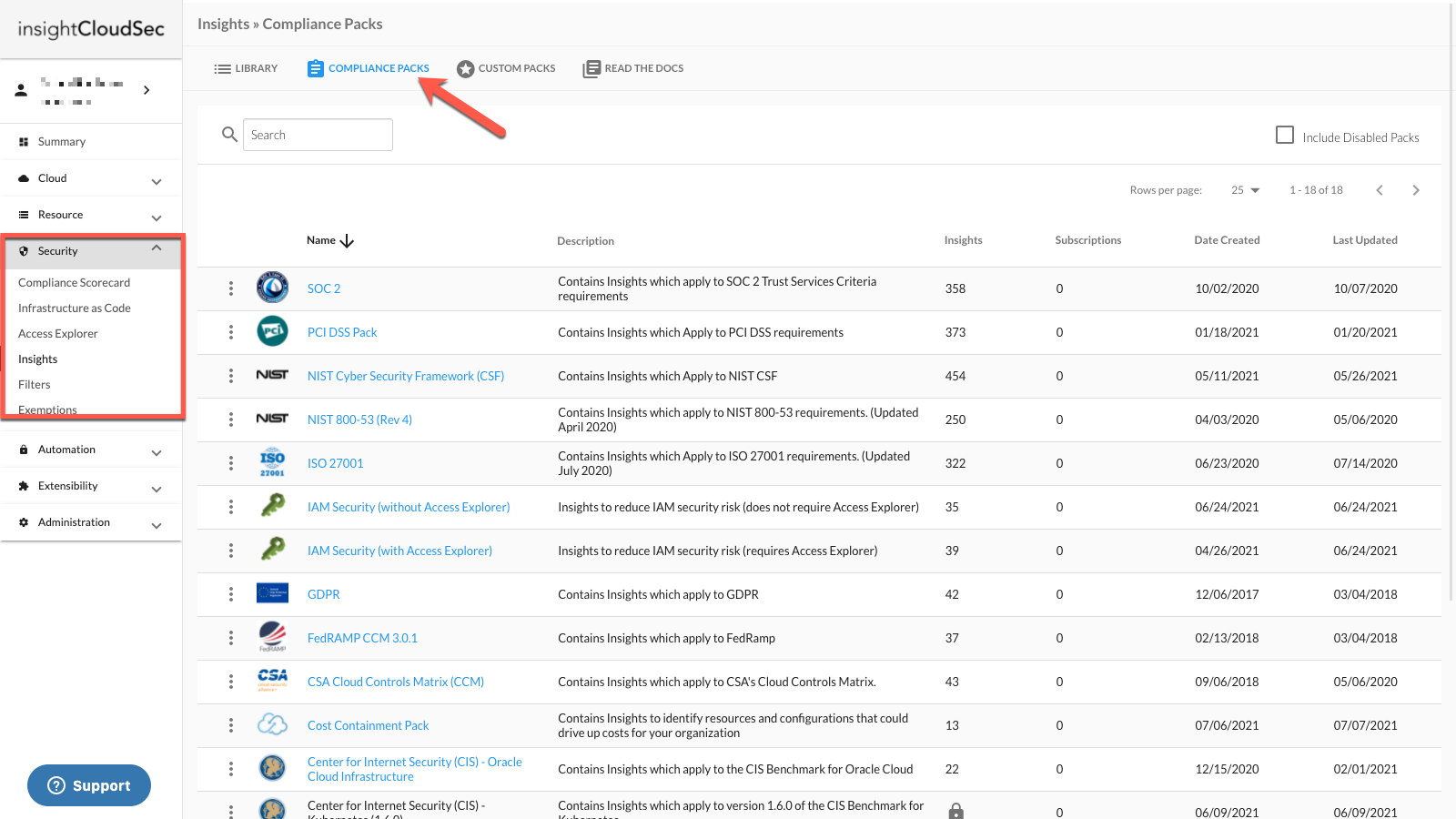Sort by Name using the arrow icon

pyautogui.click(x=347, y=241)
